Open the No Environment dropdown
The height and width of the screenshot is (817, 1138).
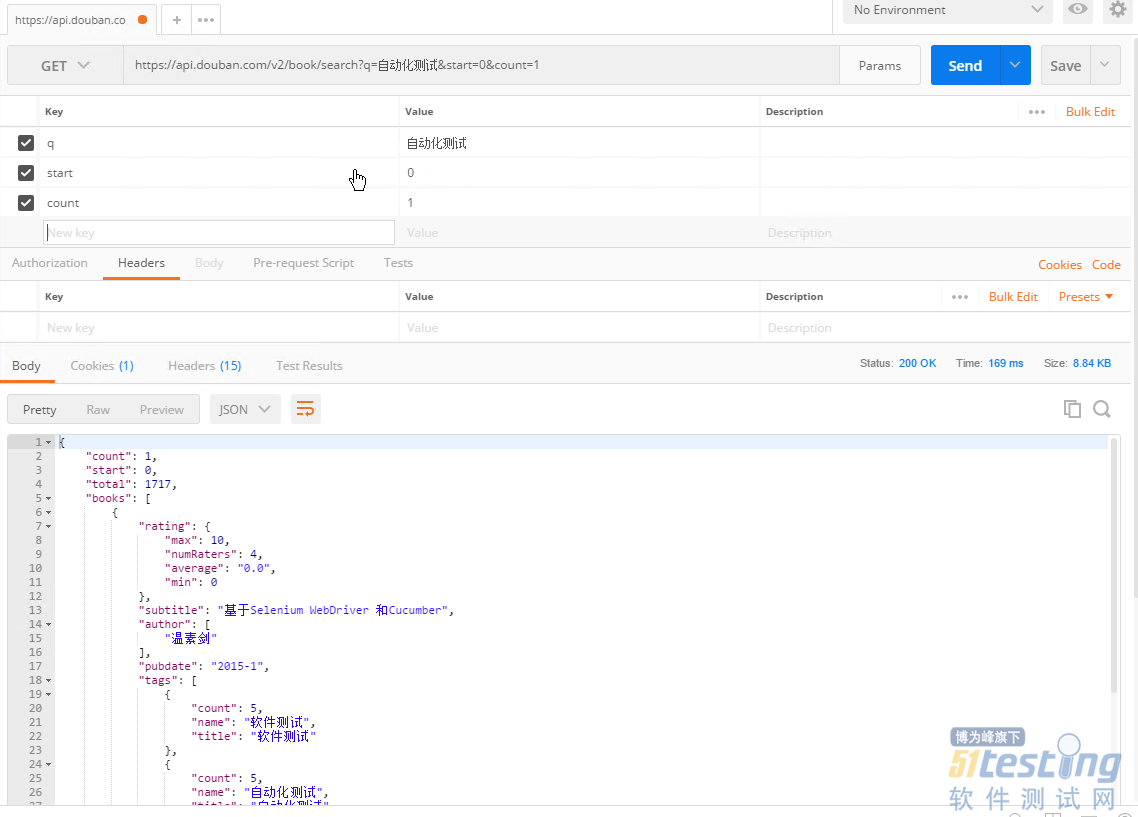(x=947, y=10)
